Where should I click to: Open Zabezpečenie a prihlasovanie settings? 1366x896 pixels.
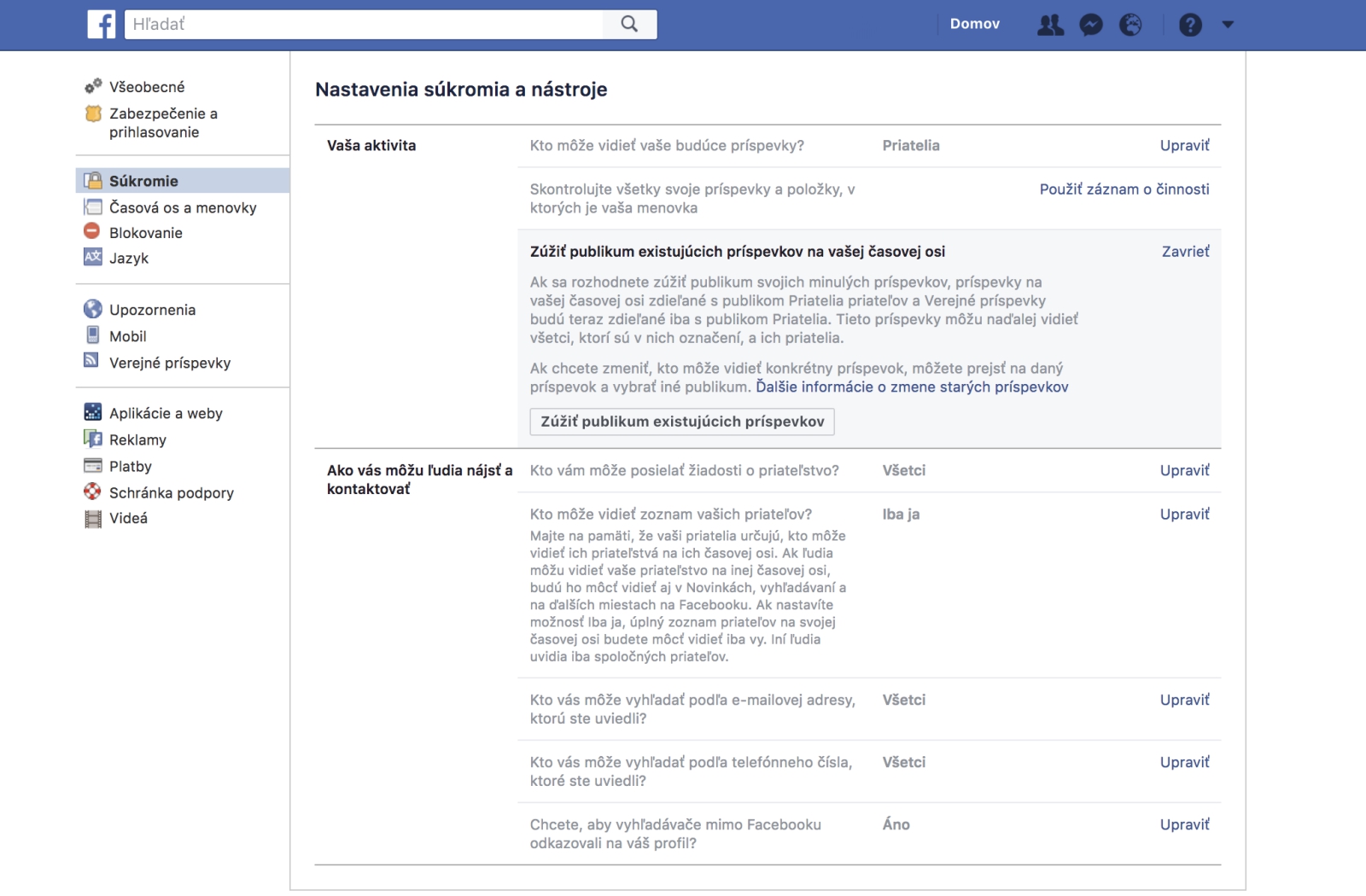pos(163,123)
